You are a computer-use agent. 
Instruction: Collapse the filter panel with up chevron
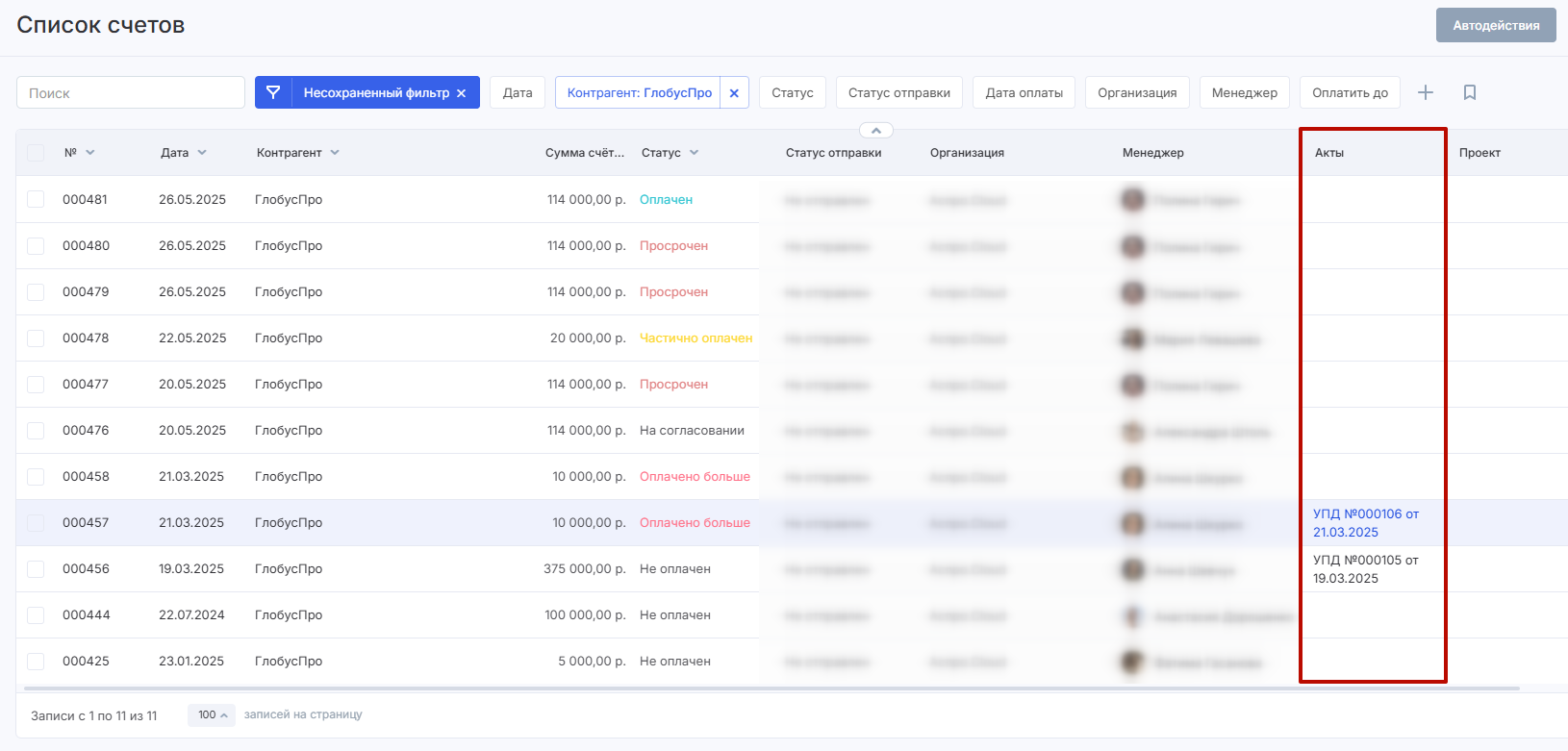875,131
